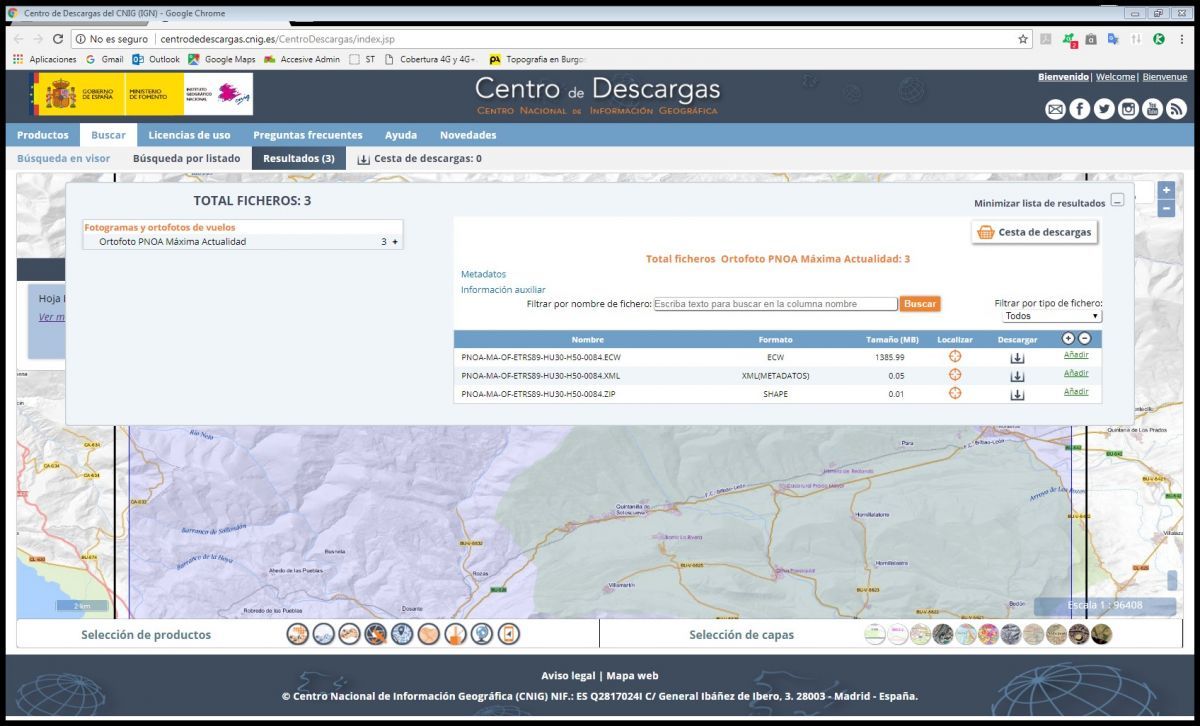The height and width of the screenshot is (726, 1200).
Task: Select the map pin product icon
Action: click(x=402, y=634)
